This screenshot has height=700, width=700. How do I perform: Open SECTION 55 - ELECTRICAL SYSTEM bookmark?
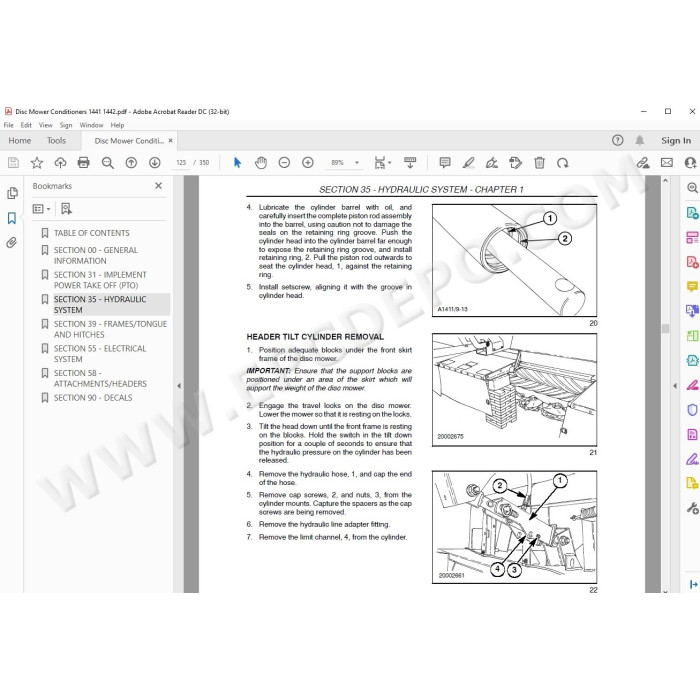pos(100,354)
